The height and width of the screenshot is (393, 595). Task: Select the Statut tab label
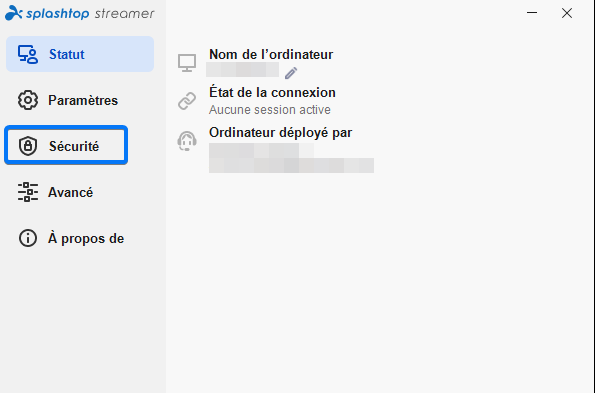click(x=67, y=54)
